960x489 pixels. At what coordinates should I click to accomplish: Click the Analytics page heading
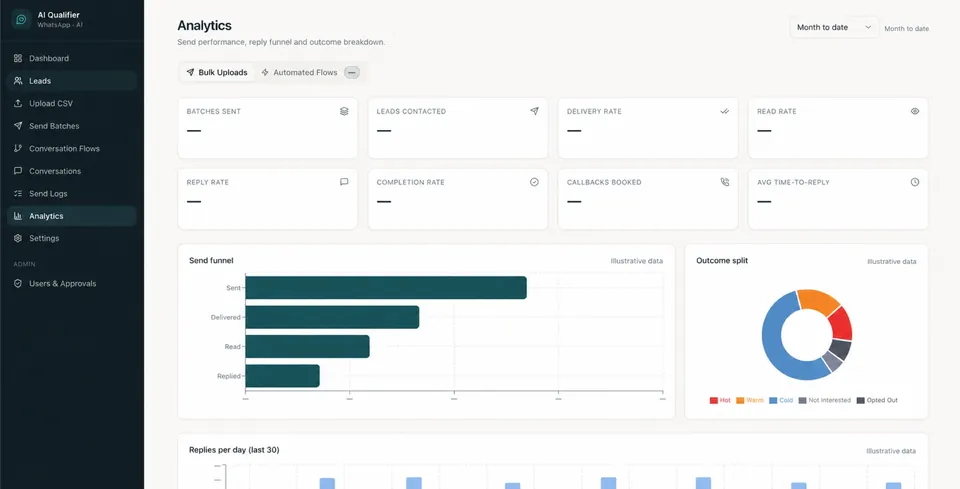coord(204,26)
